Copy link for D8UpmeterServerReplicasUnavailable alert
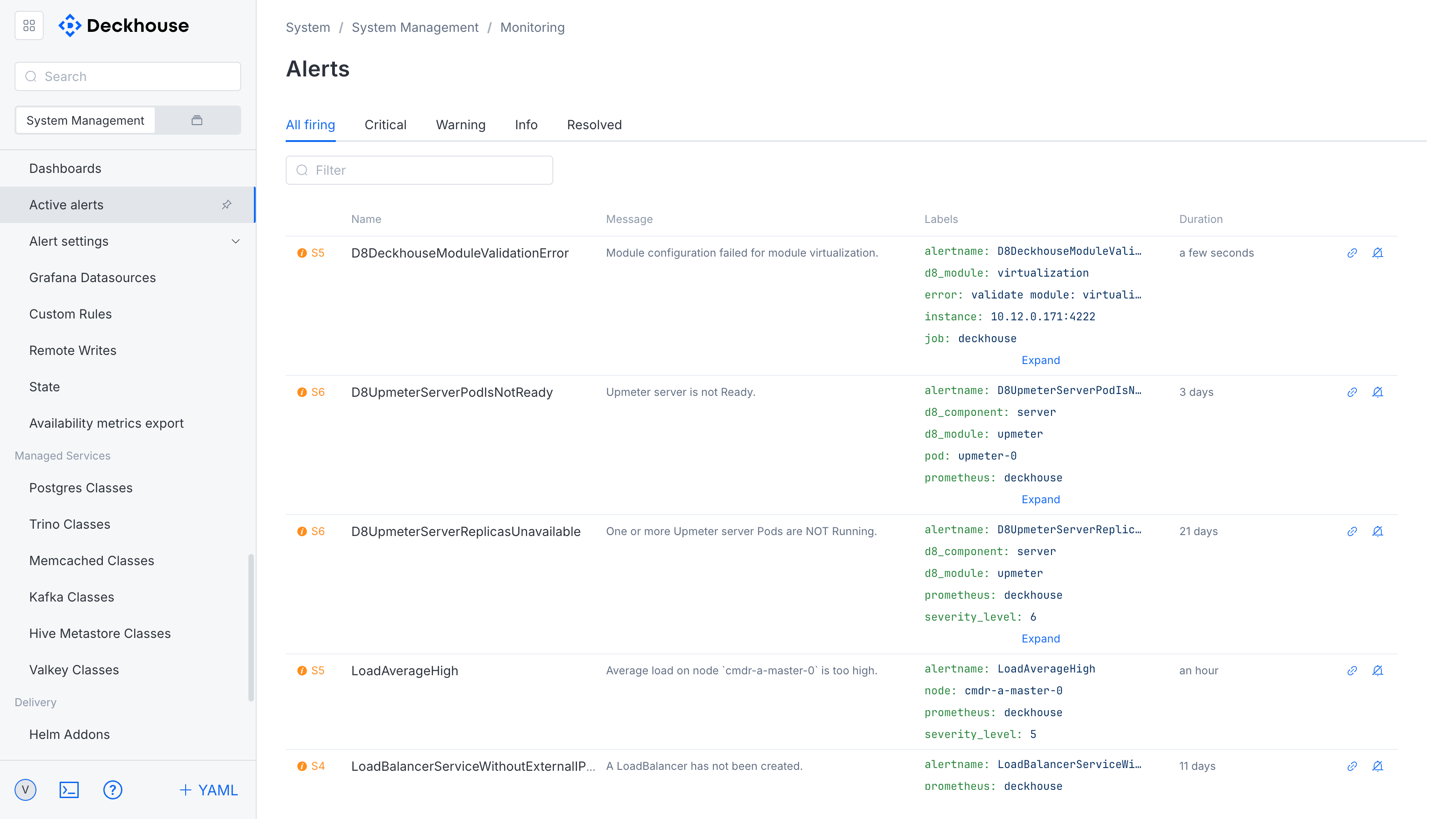Viewport: 1456px width, 819px height. [x=1352, y=531]
